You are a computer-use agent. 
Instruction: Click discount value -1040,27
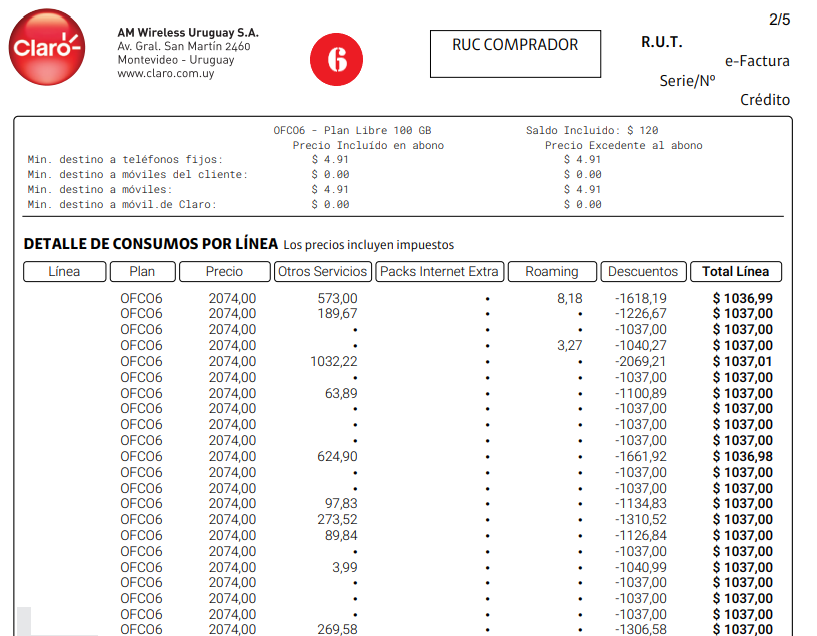tap(640, 345)
